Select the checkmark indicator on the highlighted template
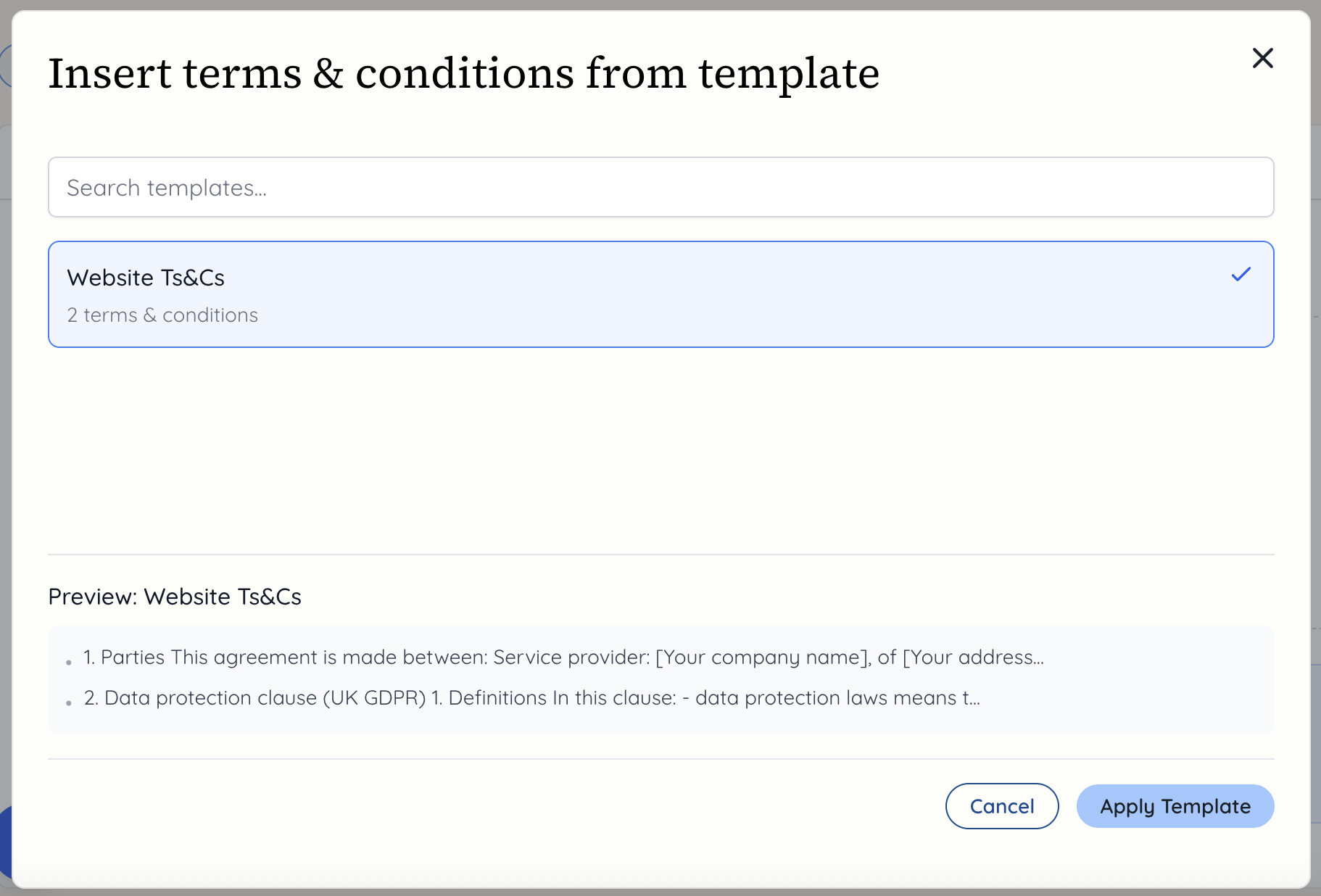The height and width of the screenshot is (896, 1321). point(1241,275)
